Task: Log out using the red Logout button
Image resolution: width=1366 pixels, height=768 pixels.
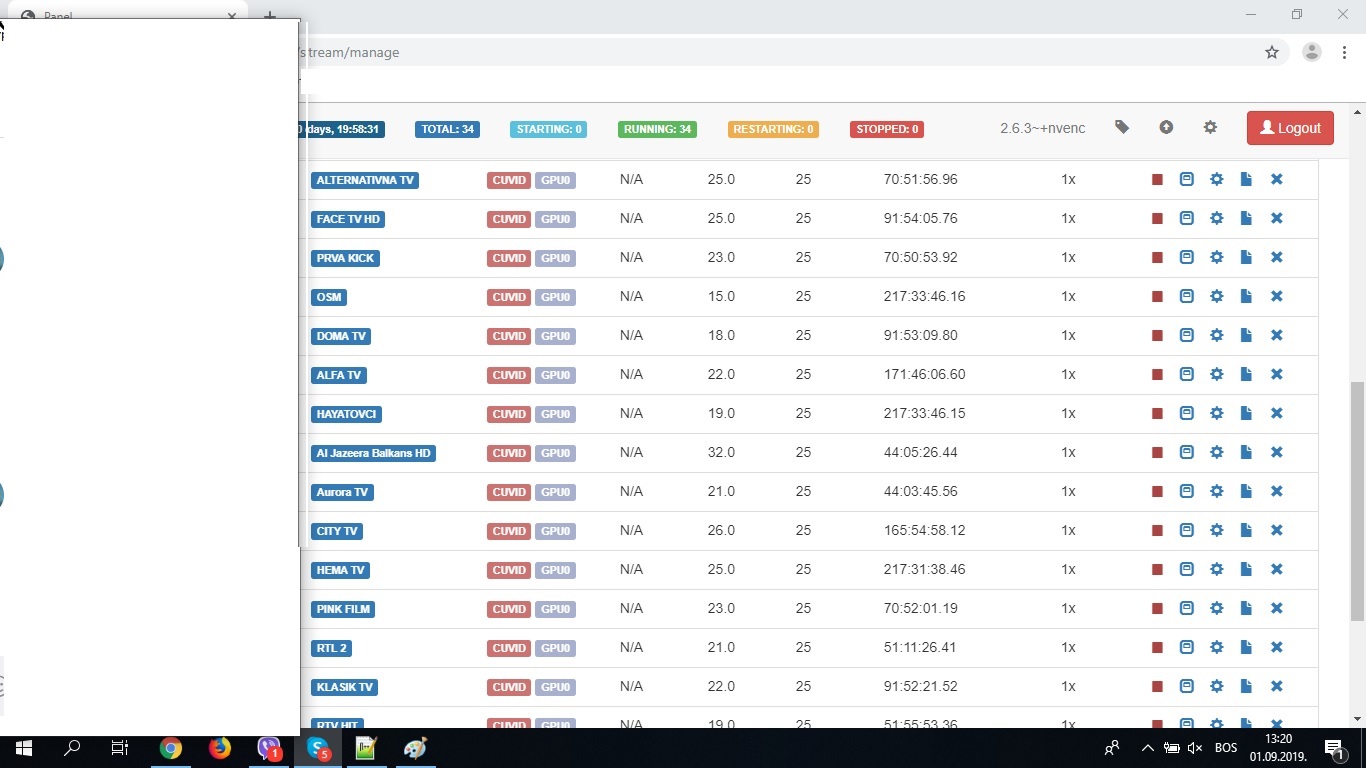Action: click(1290, 128)
